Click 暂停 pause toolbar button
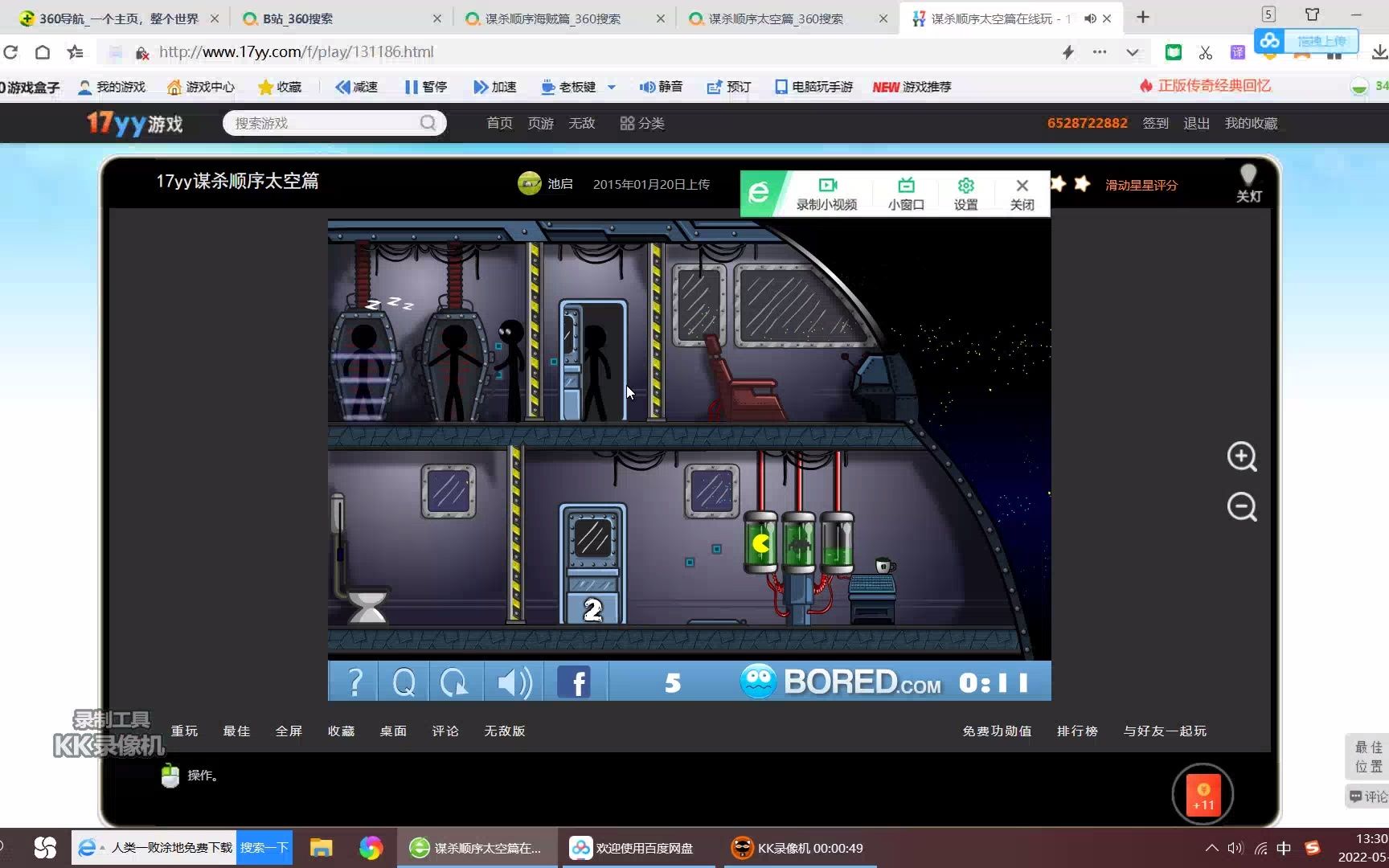The height and width of the screenshot is (868, 1389). click(x=425, y=87)
